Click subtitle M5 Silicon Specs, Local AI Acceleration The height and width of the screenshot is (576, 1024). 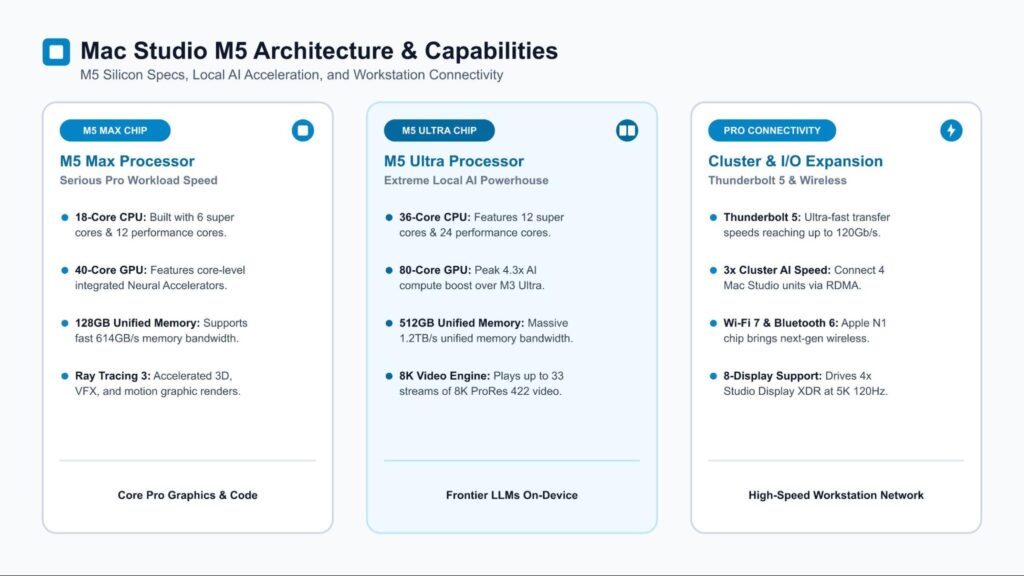(x=291, y=75)
